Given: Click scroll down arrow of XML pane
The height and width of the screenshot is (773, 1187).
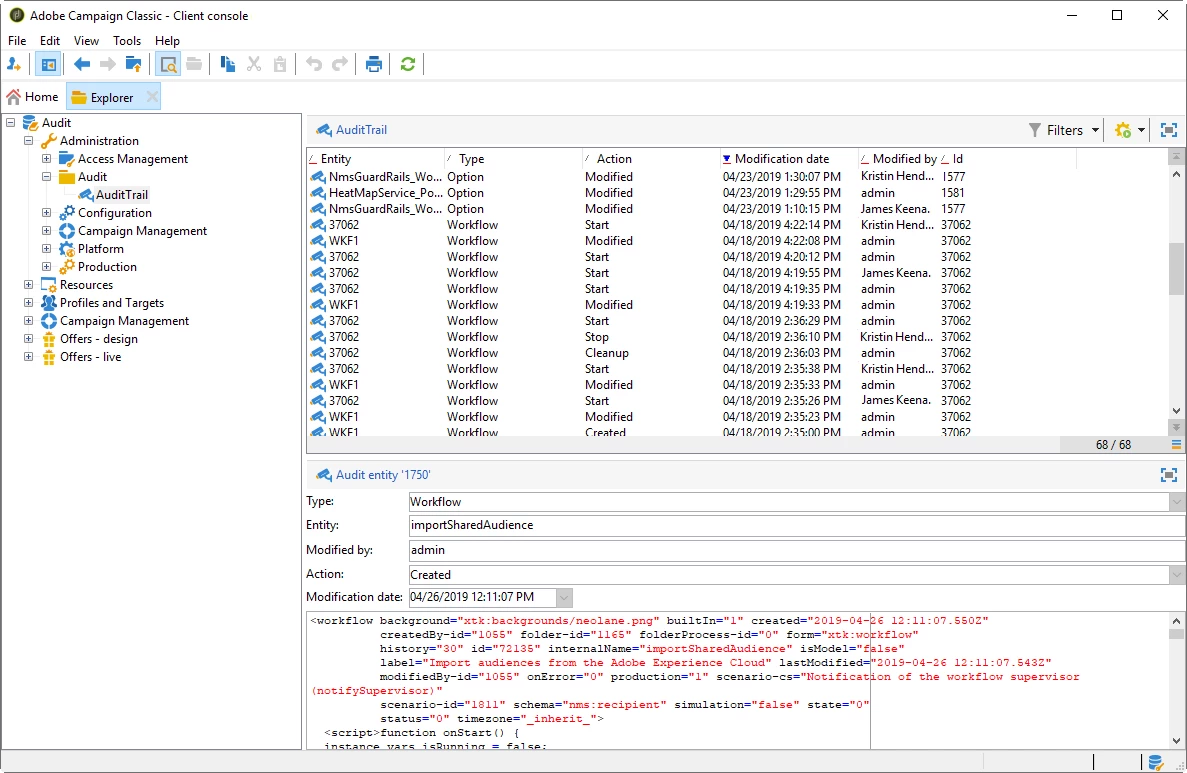Looking at the screenshot, I should tap(1176, 741).
